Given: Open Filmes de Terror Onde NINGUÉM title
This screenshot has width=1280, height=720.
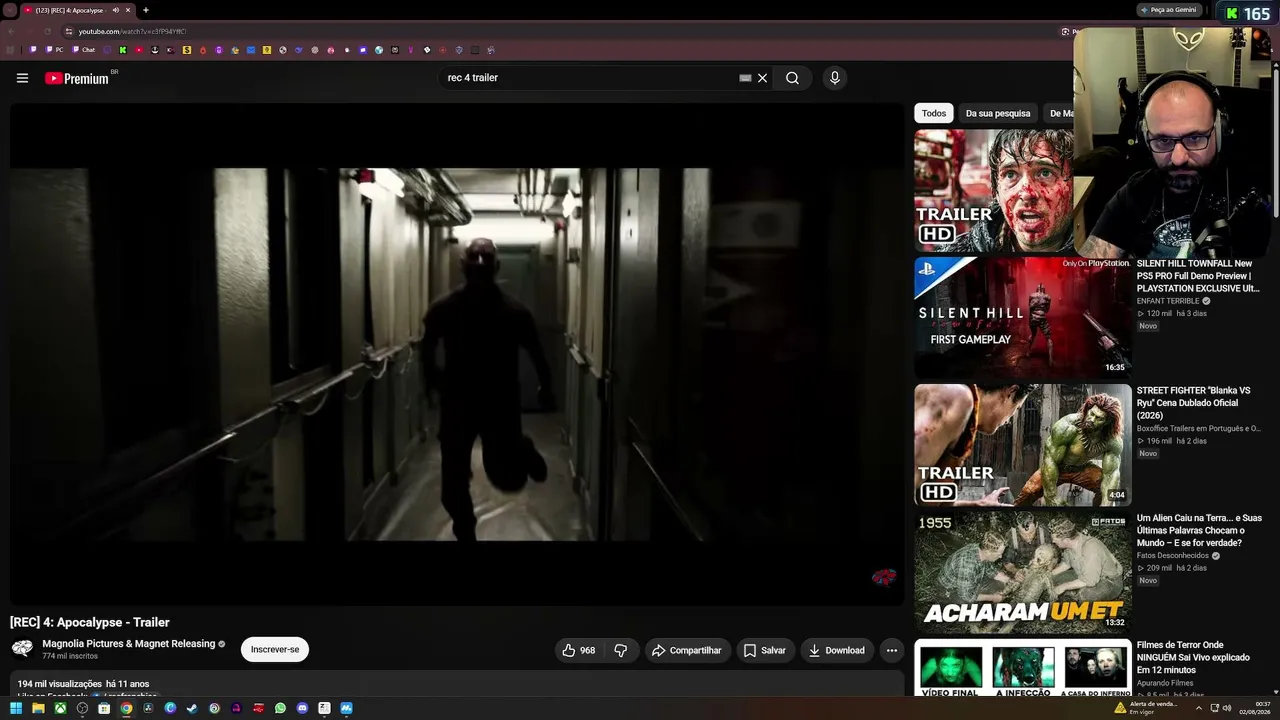Looking at the screenshot, I should [x=1194, y=657].
